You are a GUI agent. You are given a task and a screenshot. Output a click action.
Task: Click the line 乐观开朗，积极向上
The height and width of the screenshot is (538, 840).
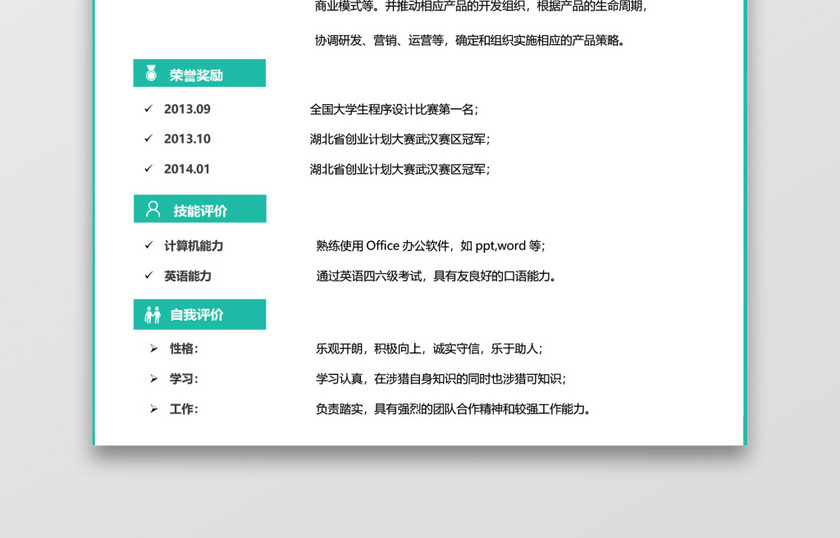point(429,349)
